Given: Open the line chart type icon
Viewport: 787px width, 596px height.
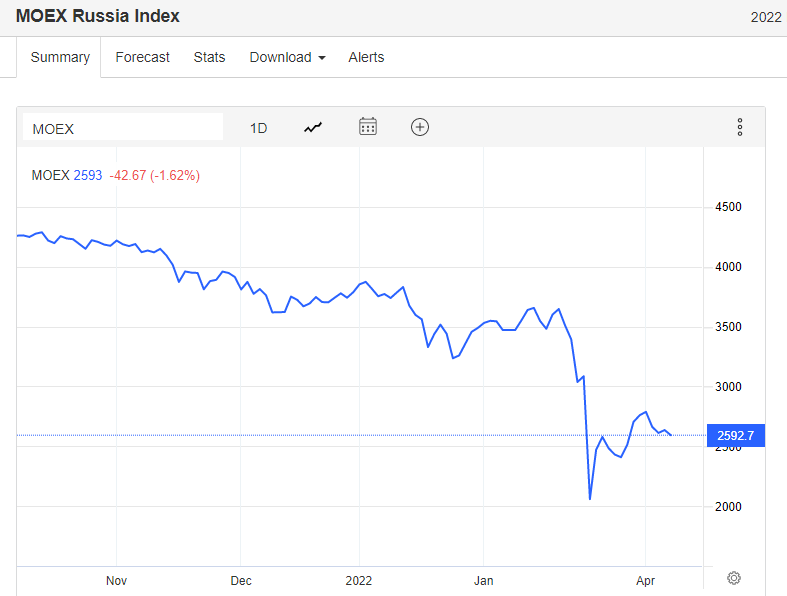Looking at the screenshot, I should pos(314,127).
